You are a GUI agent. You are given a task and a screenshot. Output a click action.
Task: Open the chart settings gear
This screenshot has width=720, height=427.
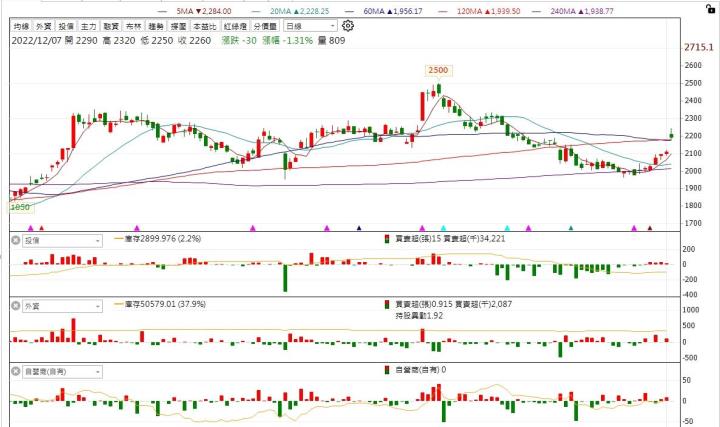pos(348,26)
